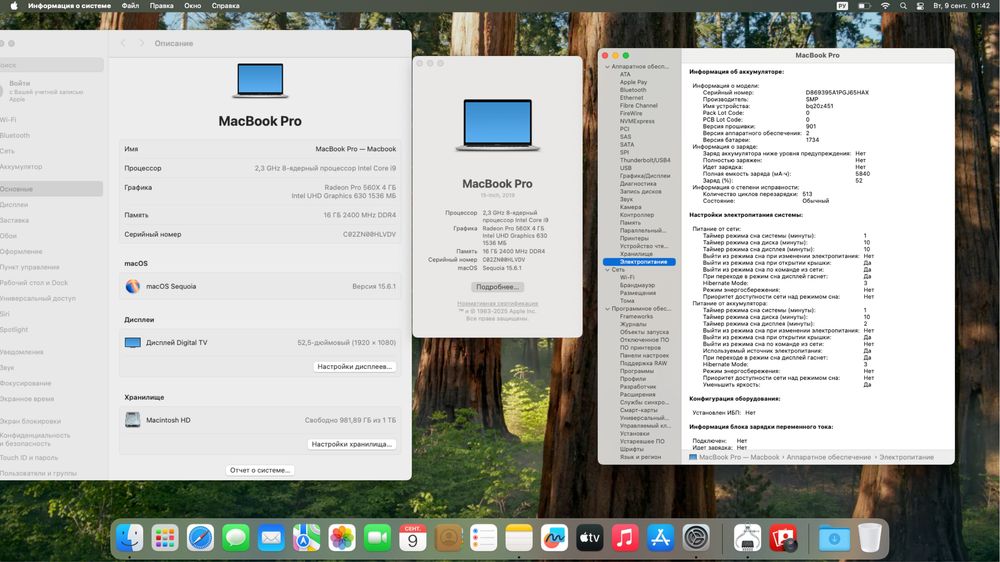The image size is (1000, 562).
Task: Open Reminders app in the Dock
Action: pyautogui.click(x=483, y=538)
